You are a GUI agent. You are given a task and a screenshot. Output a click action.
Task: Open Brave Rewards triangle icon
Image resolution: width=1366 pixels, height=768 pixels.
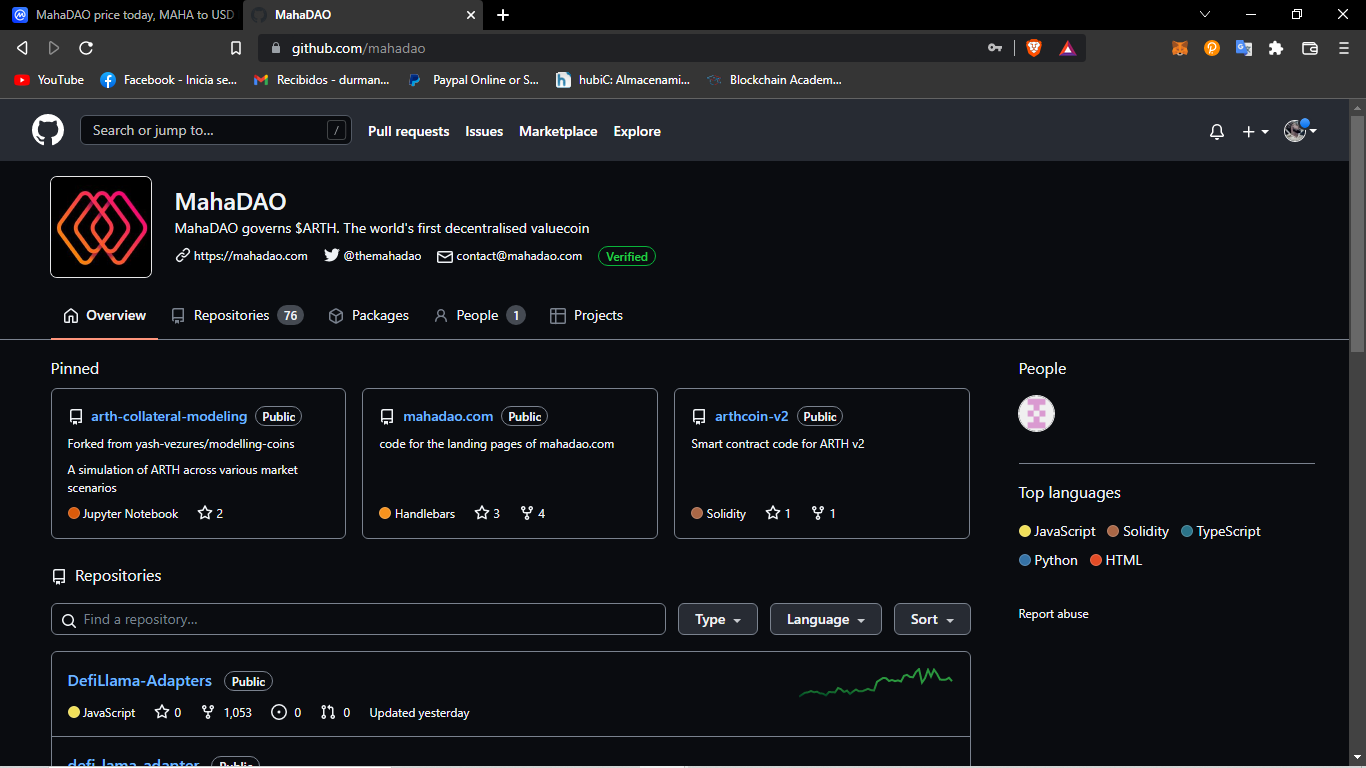(x=1067, y=48)
